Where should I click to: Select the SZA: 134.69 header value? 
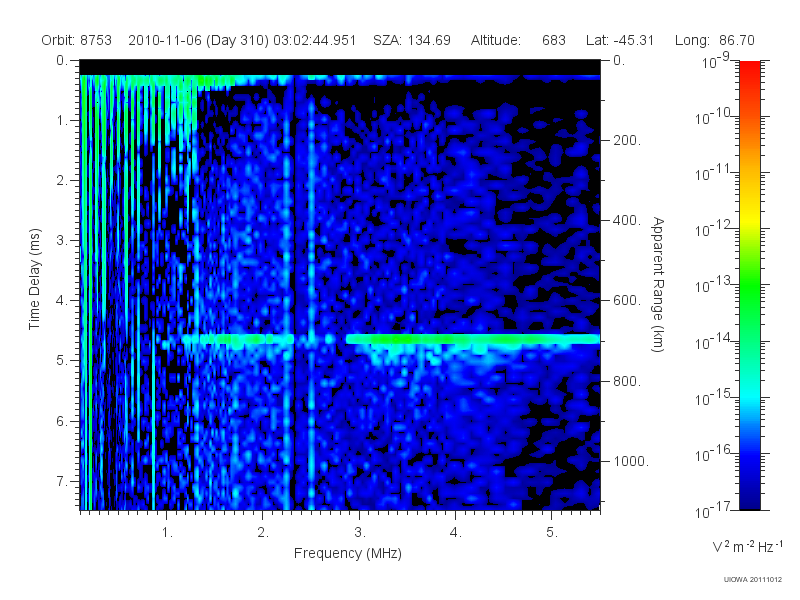point(412,40)
